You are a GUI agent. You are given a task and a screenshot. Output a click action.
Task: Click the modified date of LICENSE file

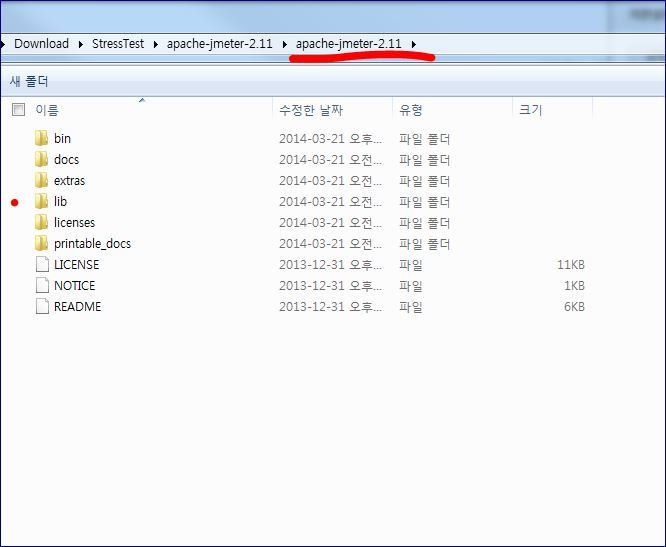[x=330, y=265]
